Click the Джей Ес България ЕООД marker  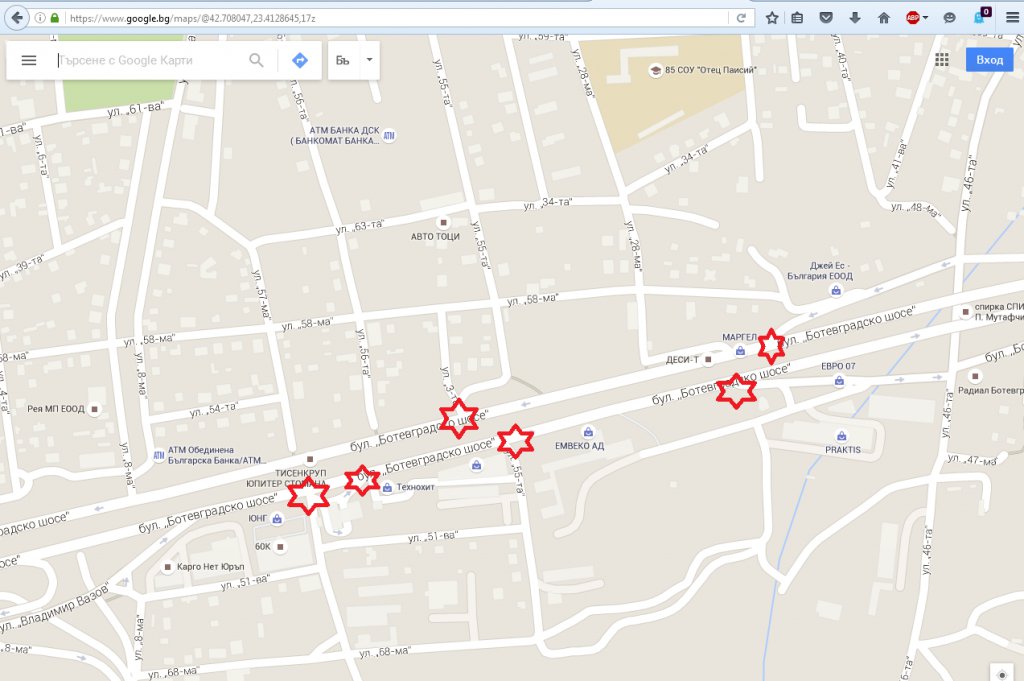836,291
